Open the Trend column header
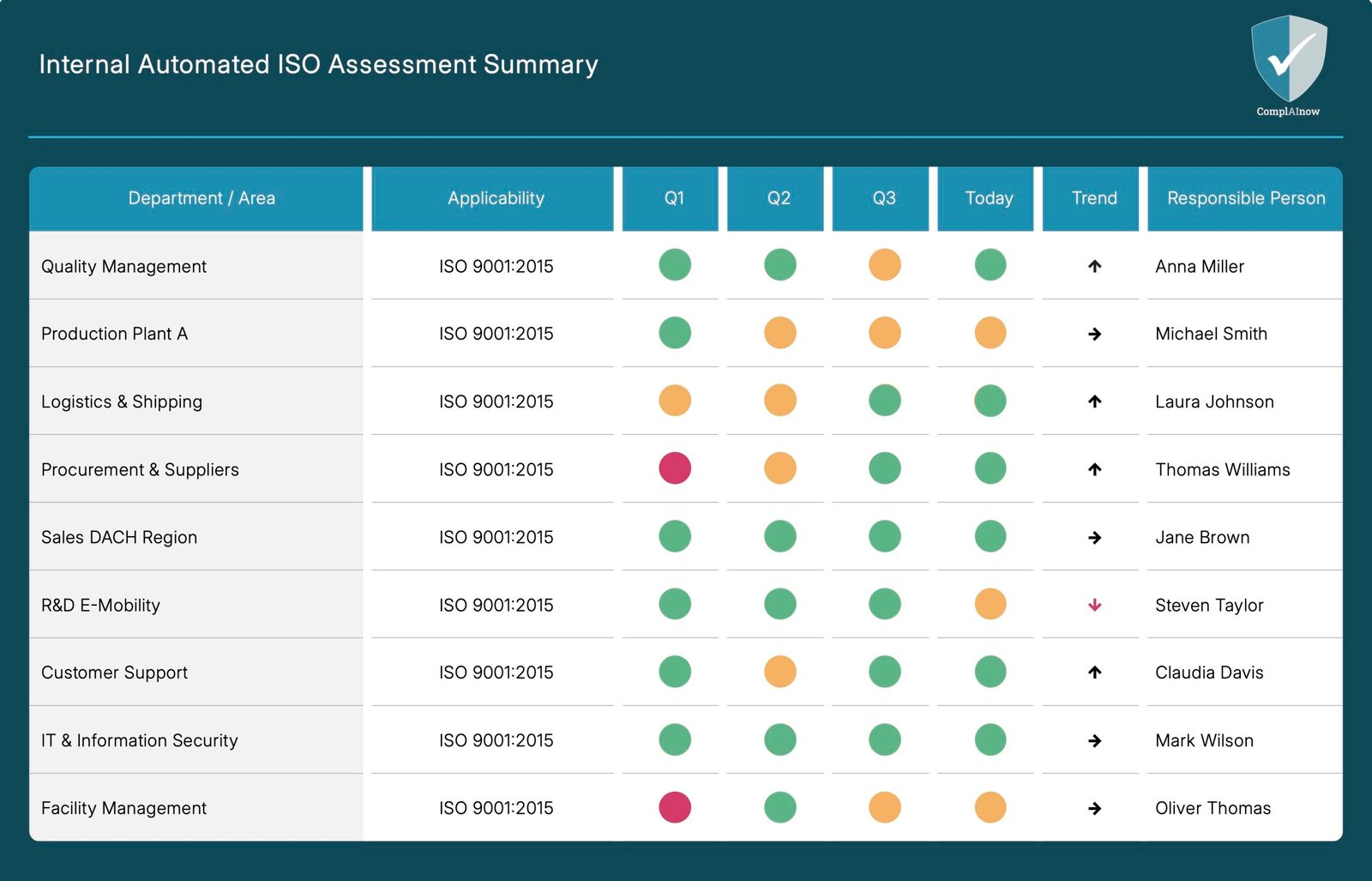The width and height of the screenshot is (1372, 881). tap(1092, 198)
